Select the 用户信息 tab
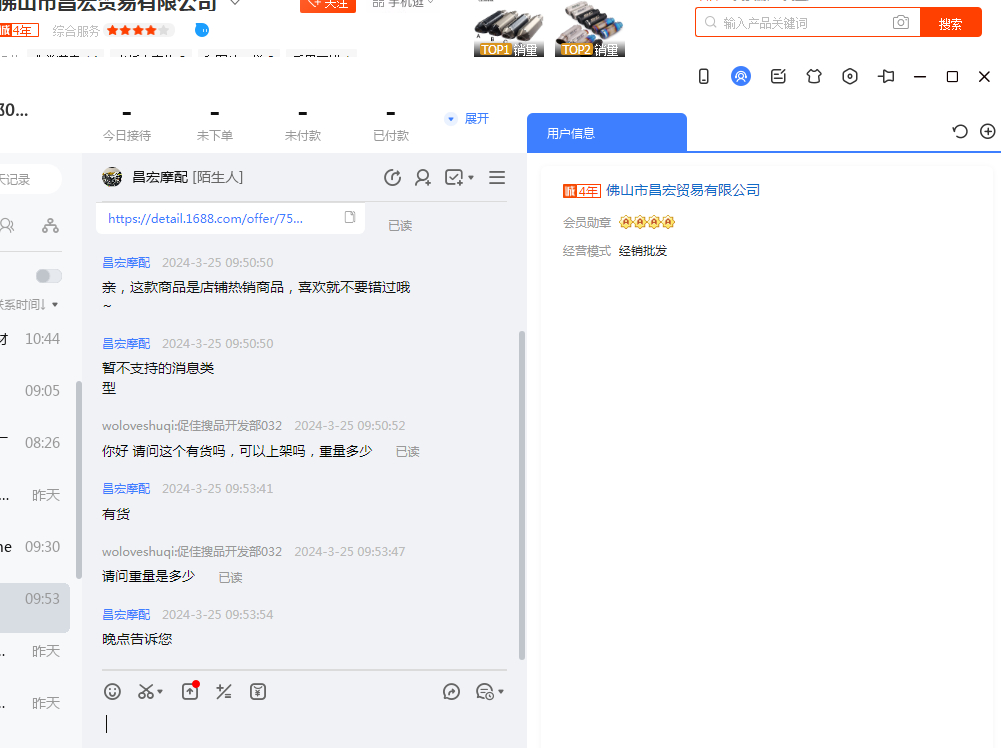This screenshot has height=748, width=1001. [x=606, y=133]
